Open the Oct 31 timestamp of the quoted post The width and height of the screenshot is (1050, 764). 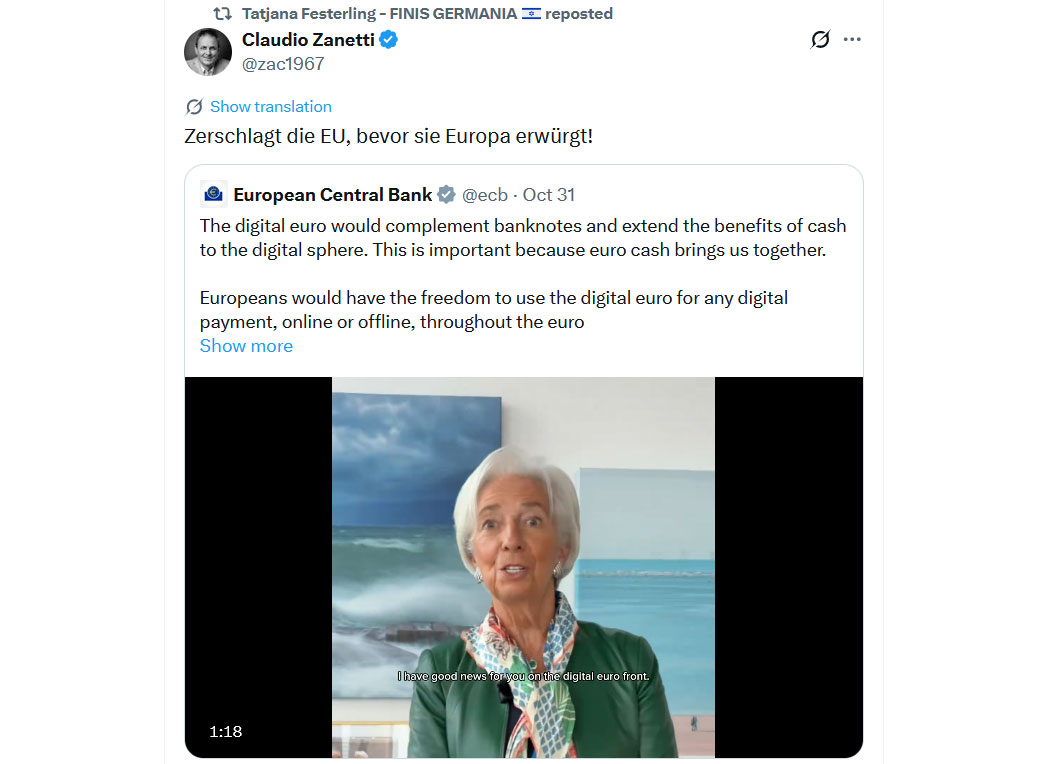(549, 194)
